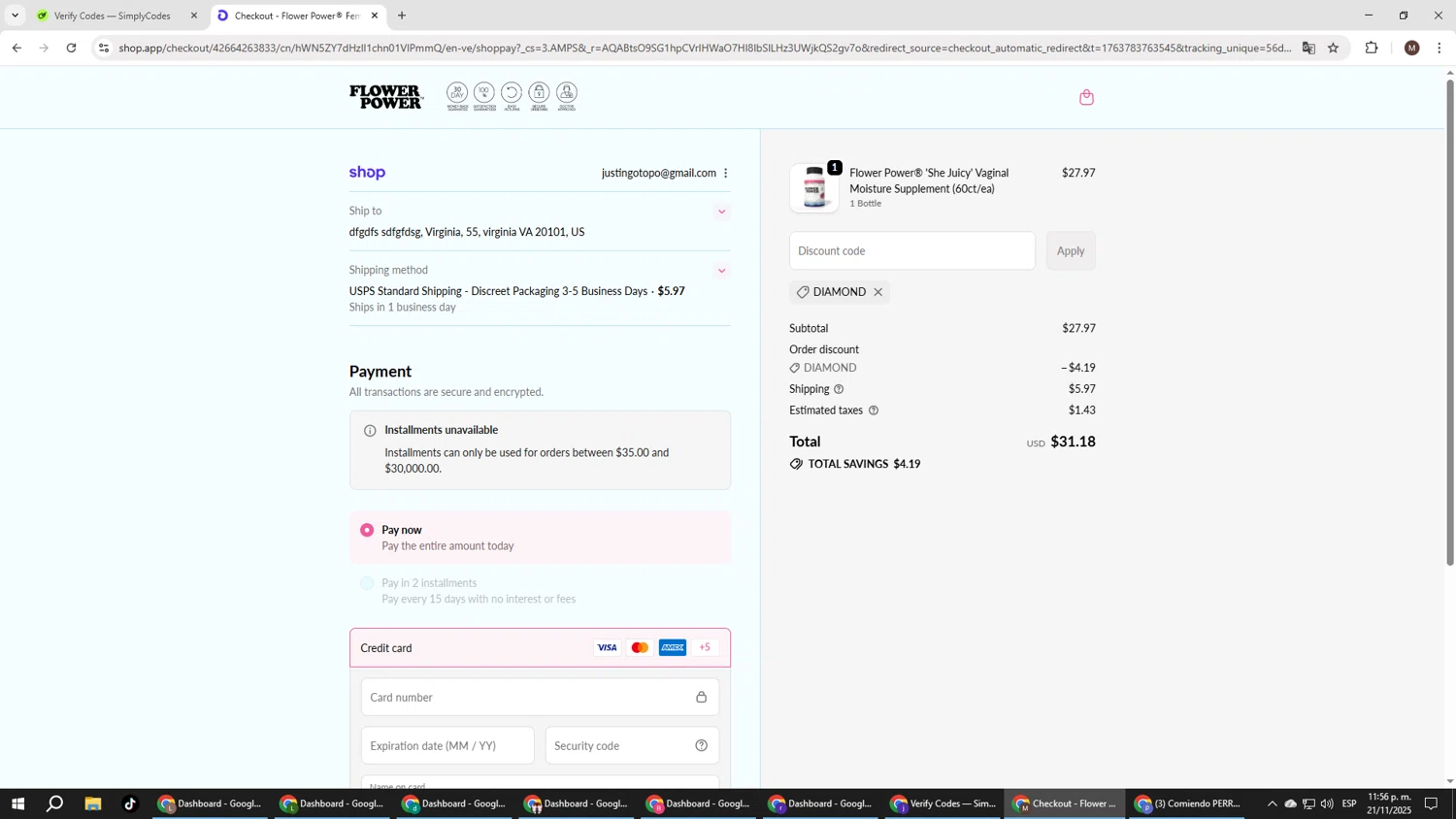Click the Discount code field
The width and height of the screenshot is (1456, 819).
pyautogui.click(x=912, y=250)
